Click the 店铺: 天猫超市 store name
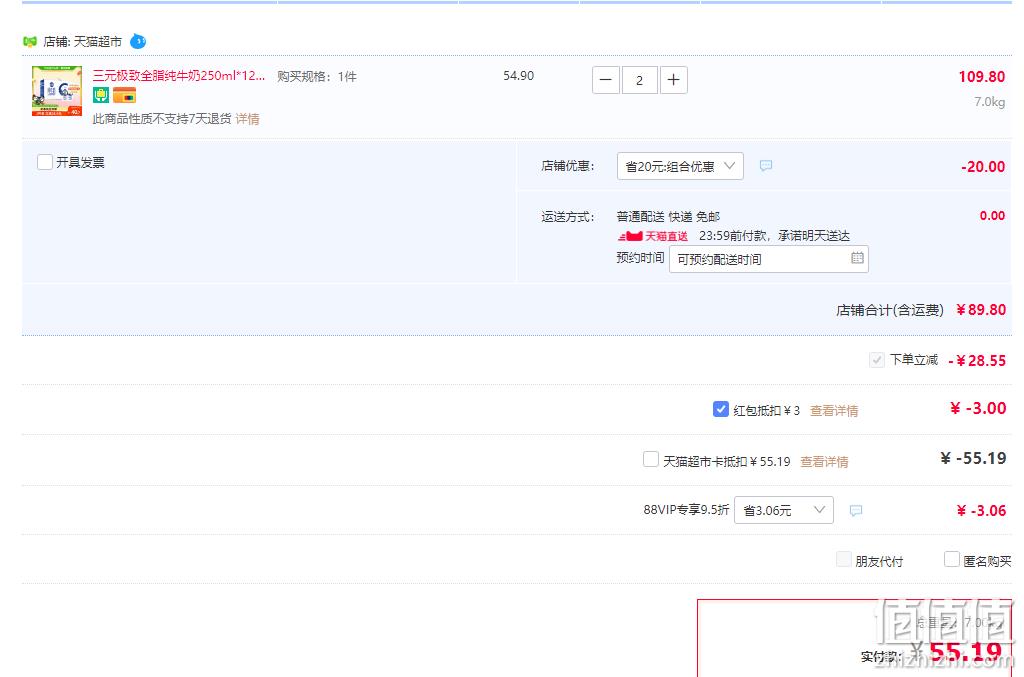The width and height of the screenshot is (1024, 677). point(82,42)
